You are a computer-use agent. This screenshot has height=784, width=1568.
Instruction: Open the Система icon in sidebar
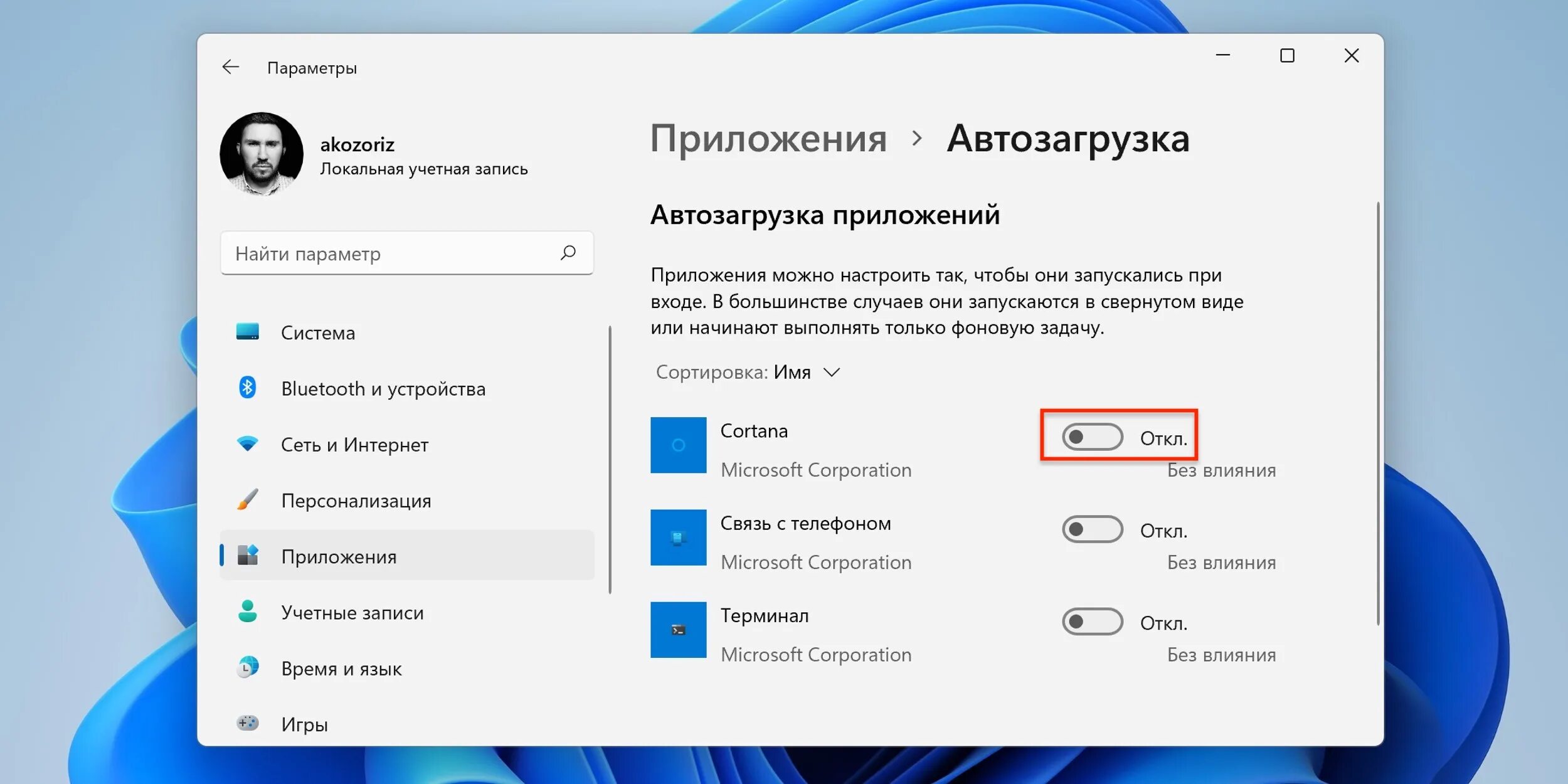pyautogui.click(x=248, y=332)
